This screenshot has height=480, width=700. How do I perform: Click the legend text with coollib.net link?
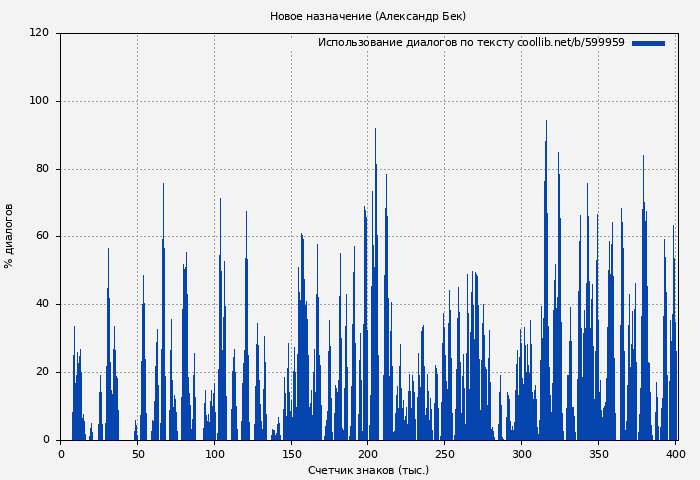point(471,43)
